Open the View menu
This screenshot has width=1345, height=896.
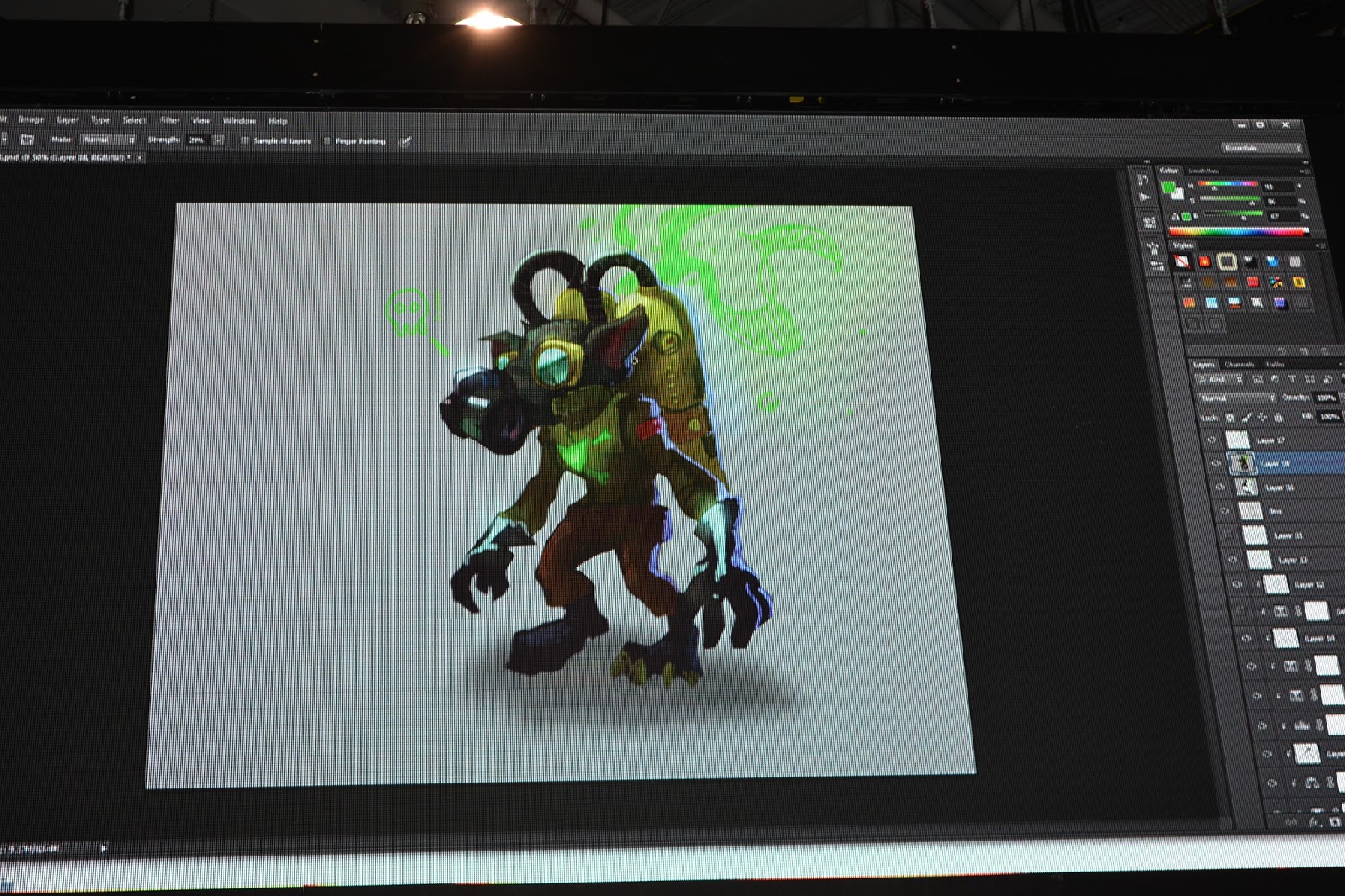click(x=201, y=120)
